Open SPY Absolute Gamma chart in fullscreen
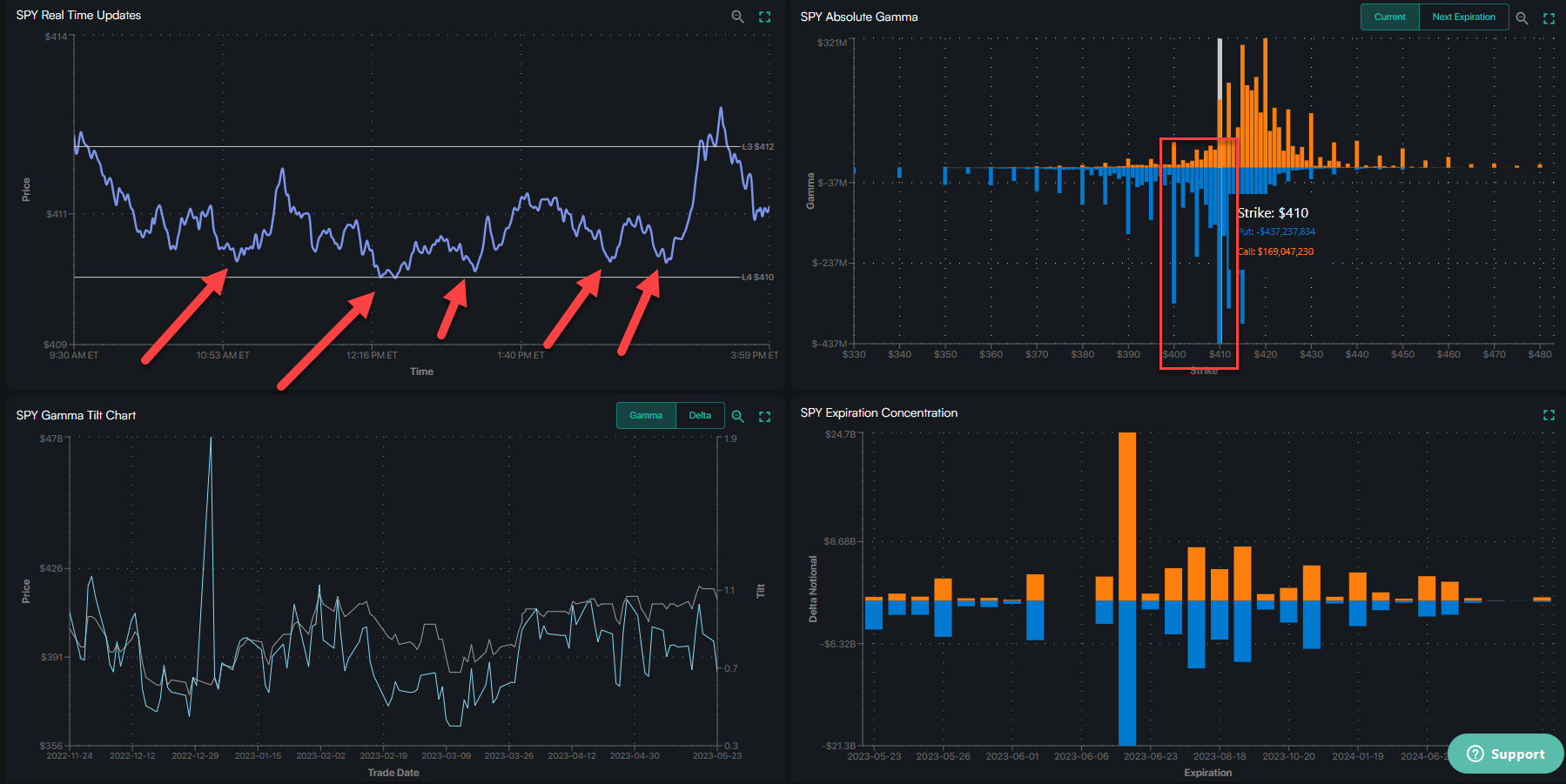Image resolution: width=1566 pixels, height=784 pixels. [1549, 17]
